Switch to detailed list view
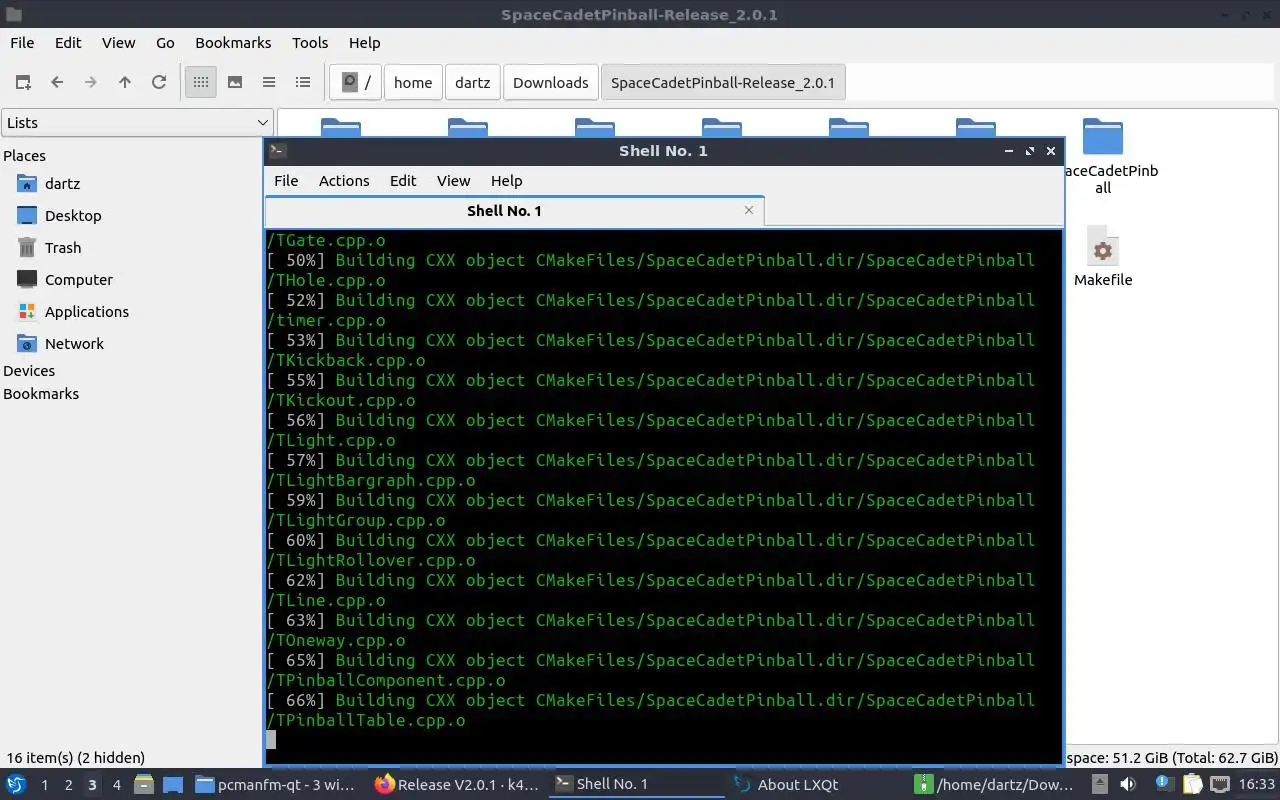 [303, 82]
